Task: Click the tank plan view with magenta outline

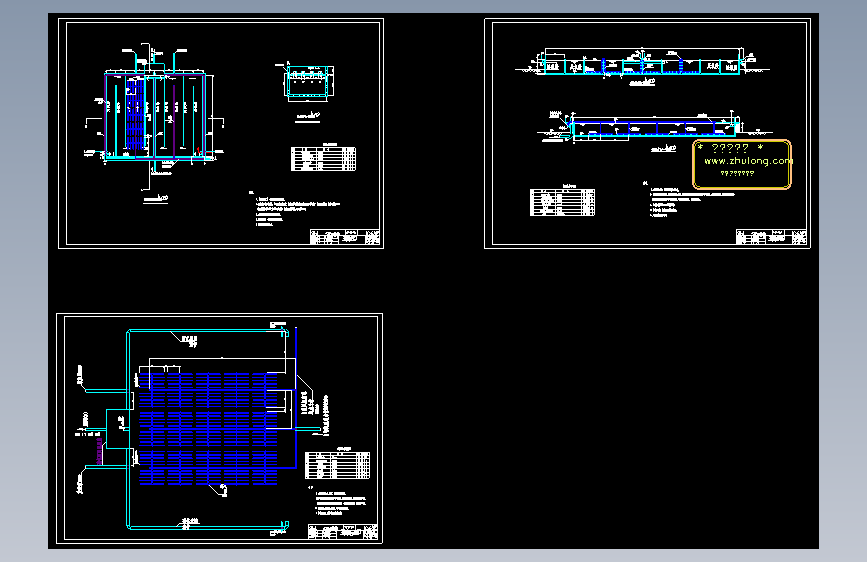Action: (155, 116)
